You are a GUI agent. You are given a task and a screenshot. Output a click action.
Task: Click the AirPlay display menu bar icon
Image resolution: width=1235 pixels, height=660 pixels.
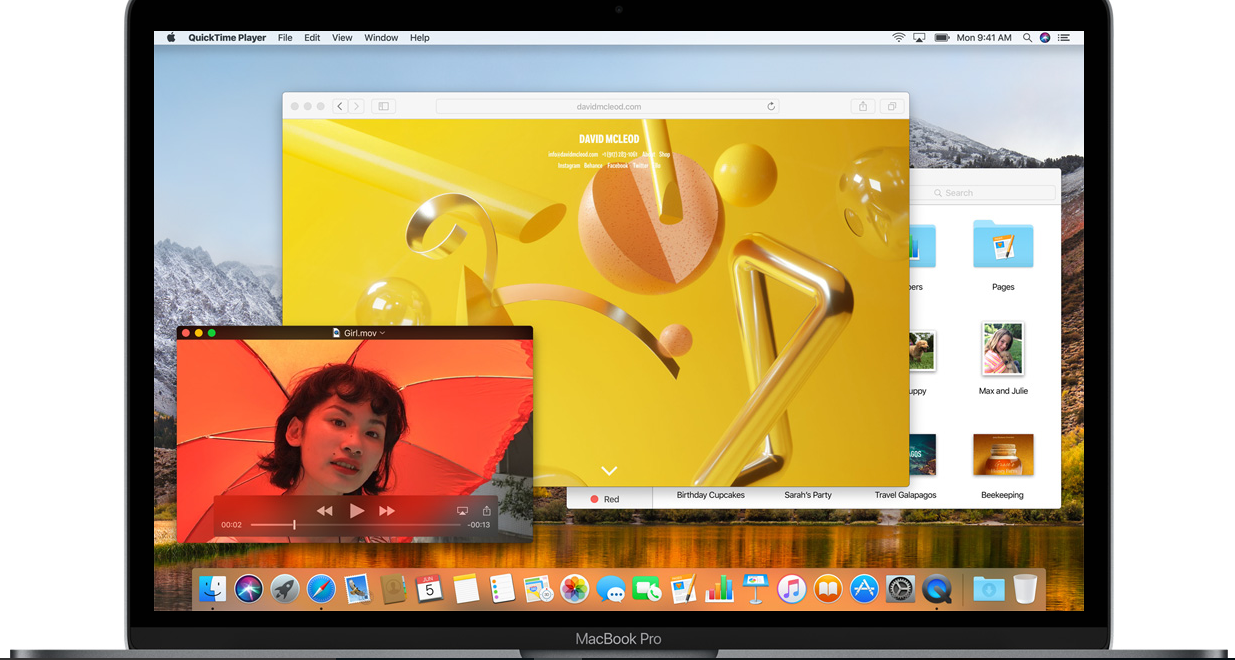click(919, 38)
